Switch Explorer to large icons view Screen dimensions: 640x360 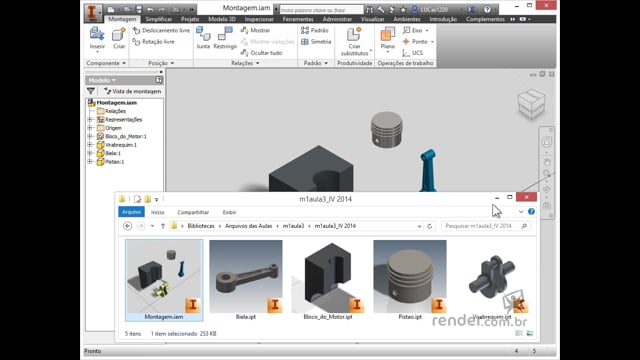point(530,333)
